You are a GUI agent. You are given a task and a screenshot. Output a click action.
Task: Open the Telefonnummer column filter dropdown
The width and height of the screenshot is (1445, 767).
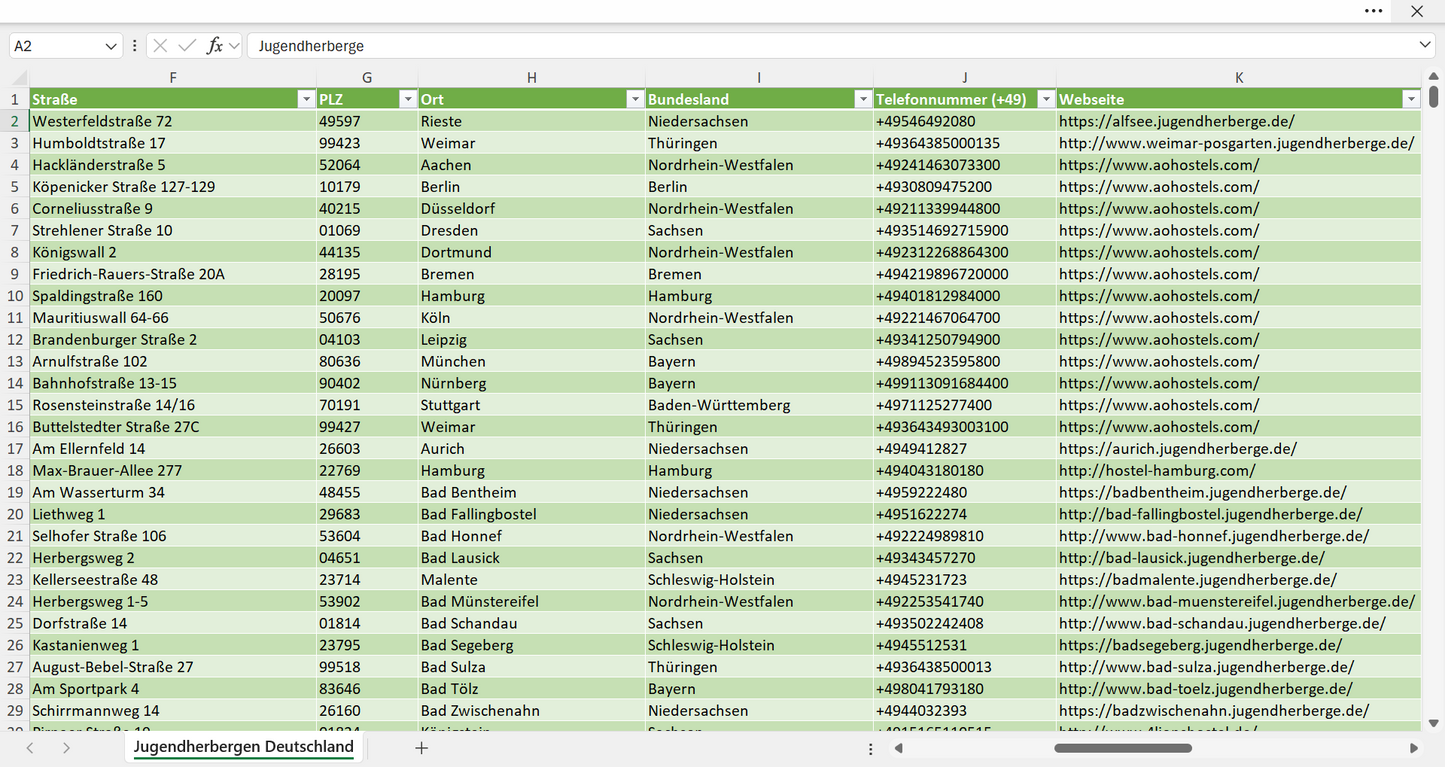point(1045,99)
